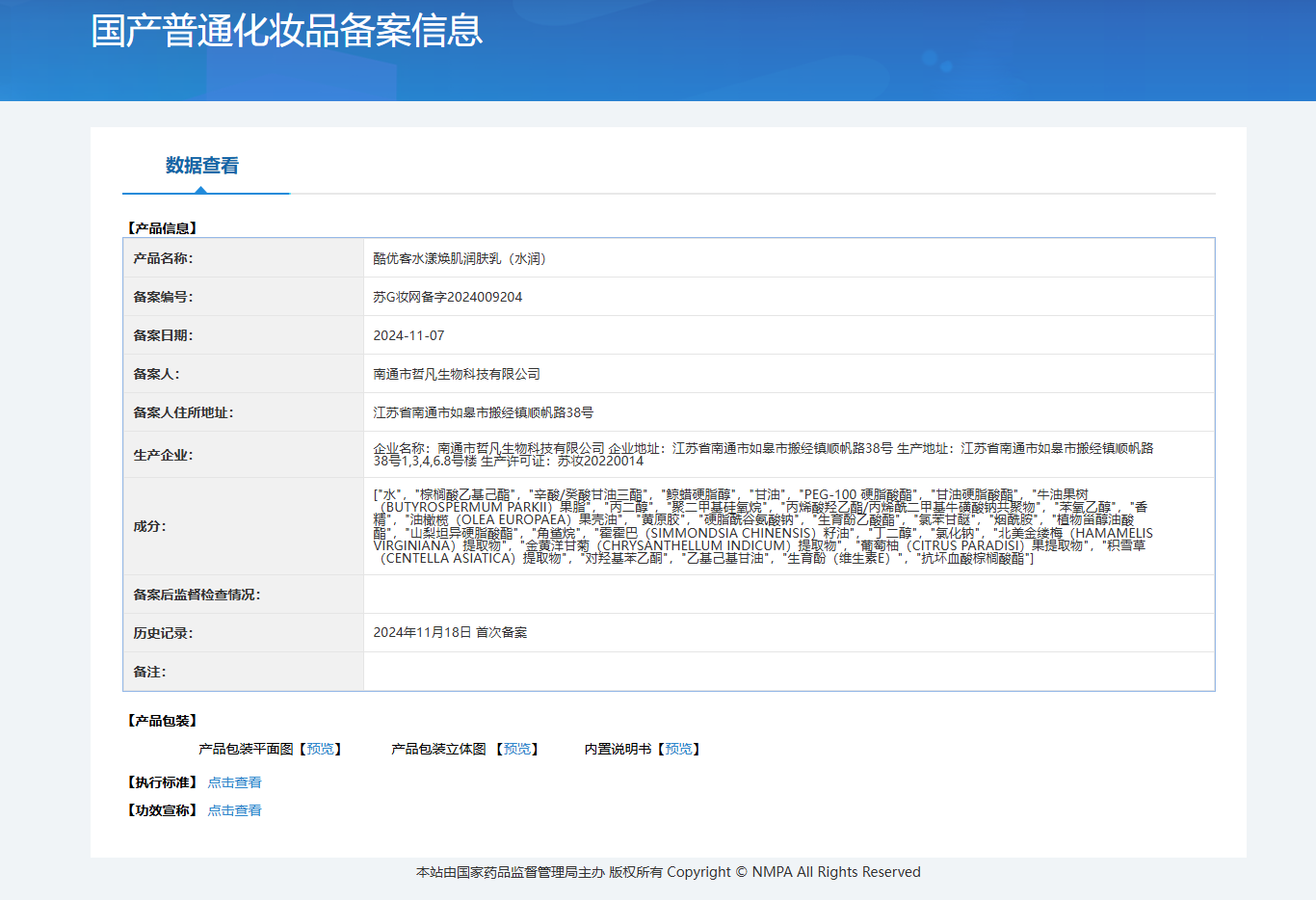Click the 生产企业 details text
1316x900 pixels.
[x=763, y=454]
